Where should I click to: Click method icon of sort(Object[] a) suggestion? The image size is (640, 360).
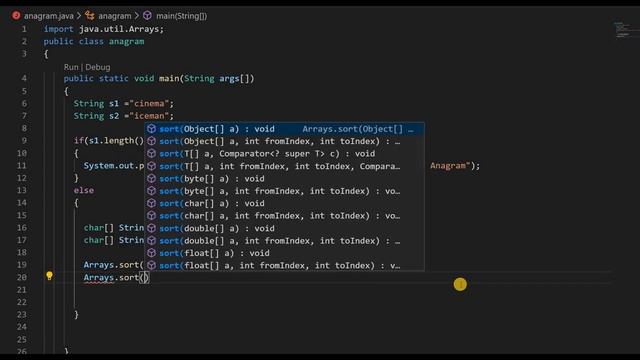[151, 129]
